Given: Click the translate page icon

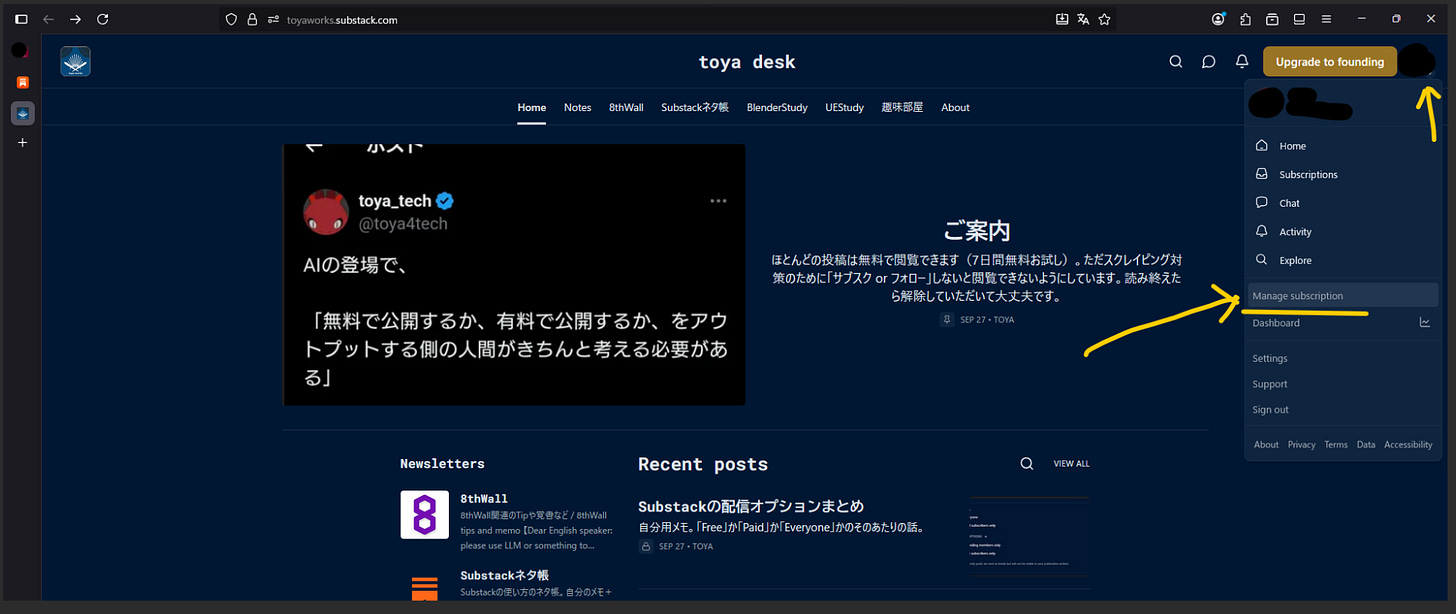Looking at the screenshot, I should 1083,19.
